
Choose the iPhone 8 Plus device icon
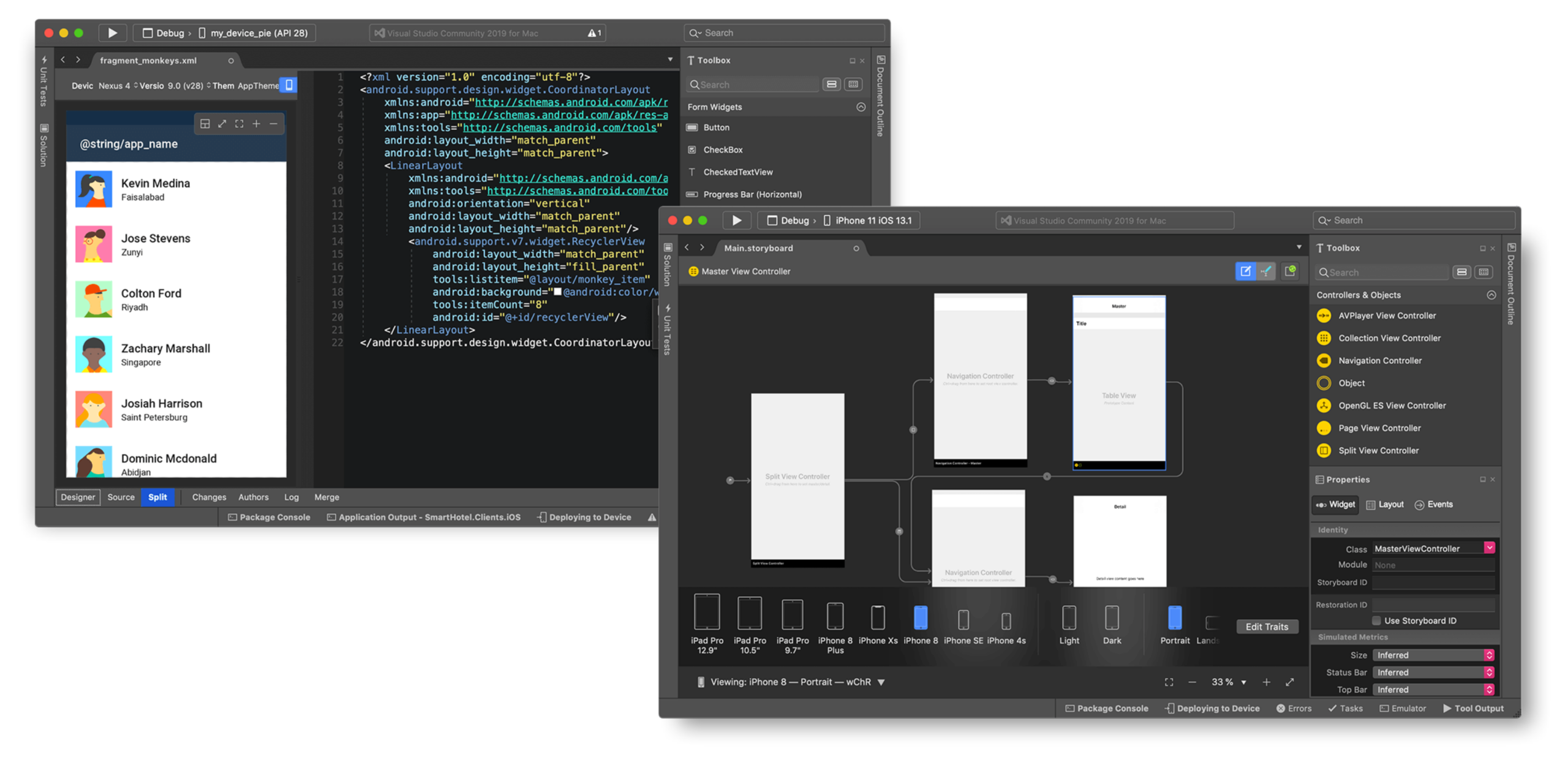[835, 616]
